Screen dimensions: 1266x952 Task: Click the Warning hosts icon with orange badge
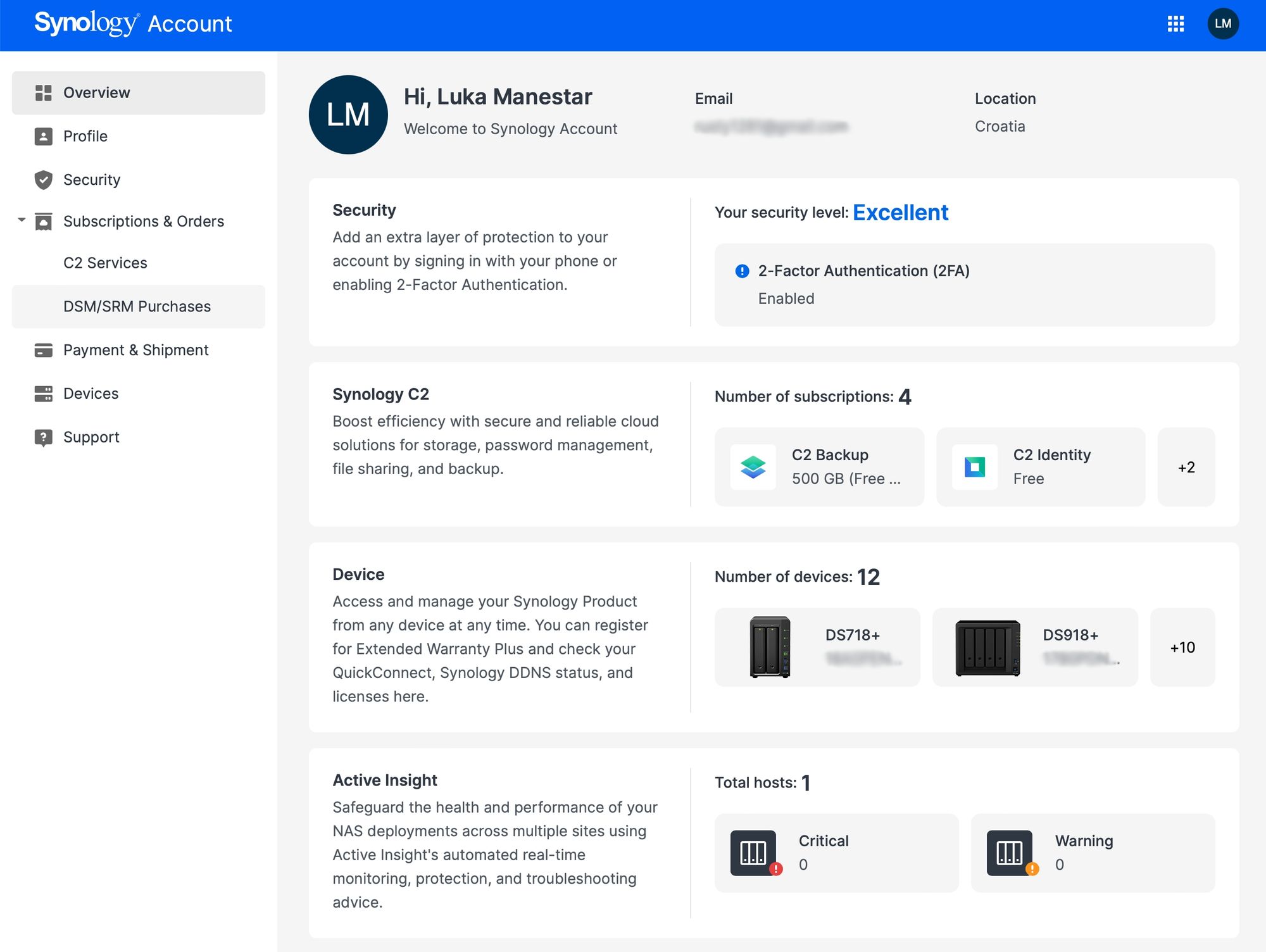1012,853
